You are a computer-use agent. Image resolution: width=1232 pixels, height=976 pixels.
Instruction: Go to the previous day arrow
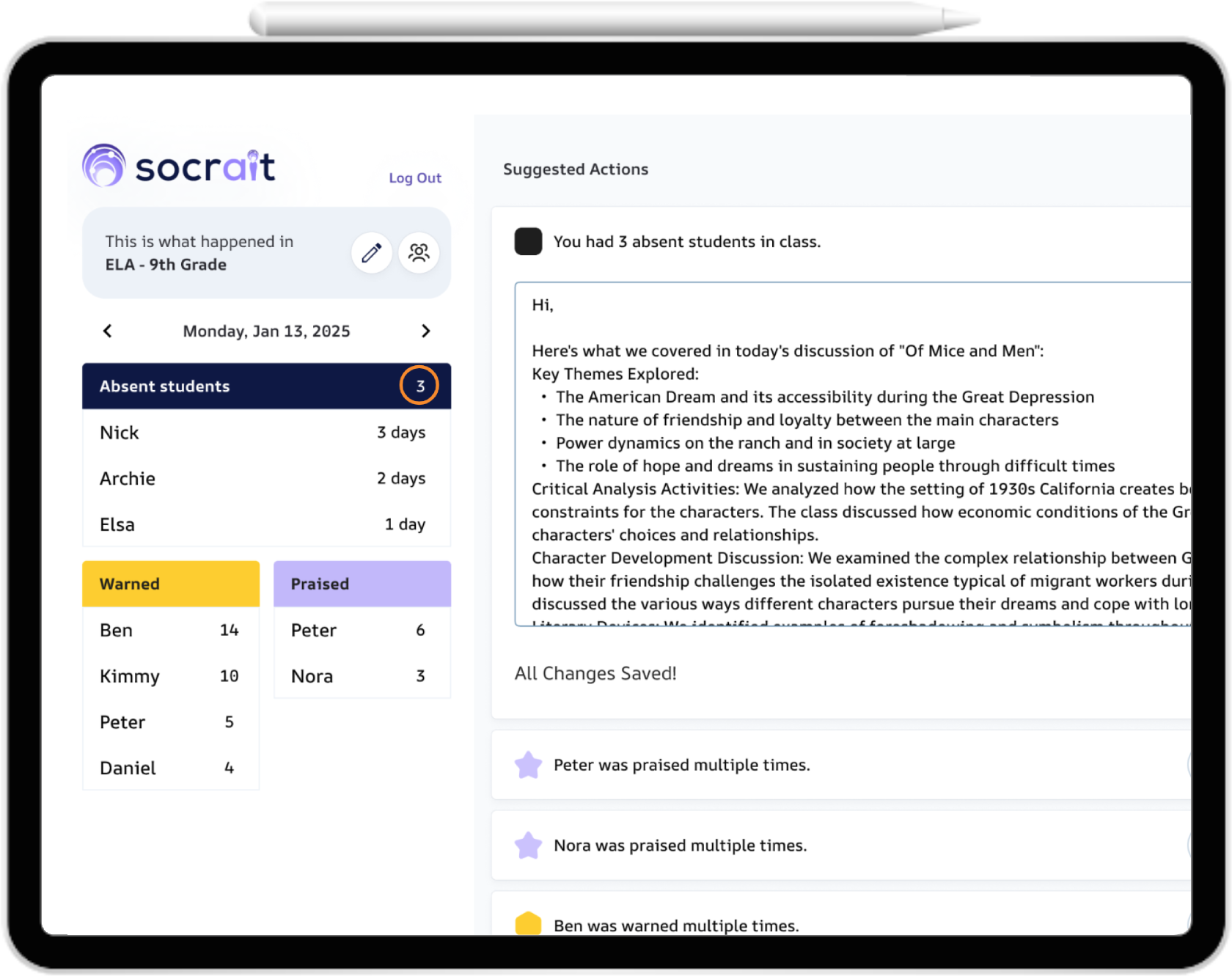108,331
